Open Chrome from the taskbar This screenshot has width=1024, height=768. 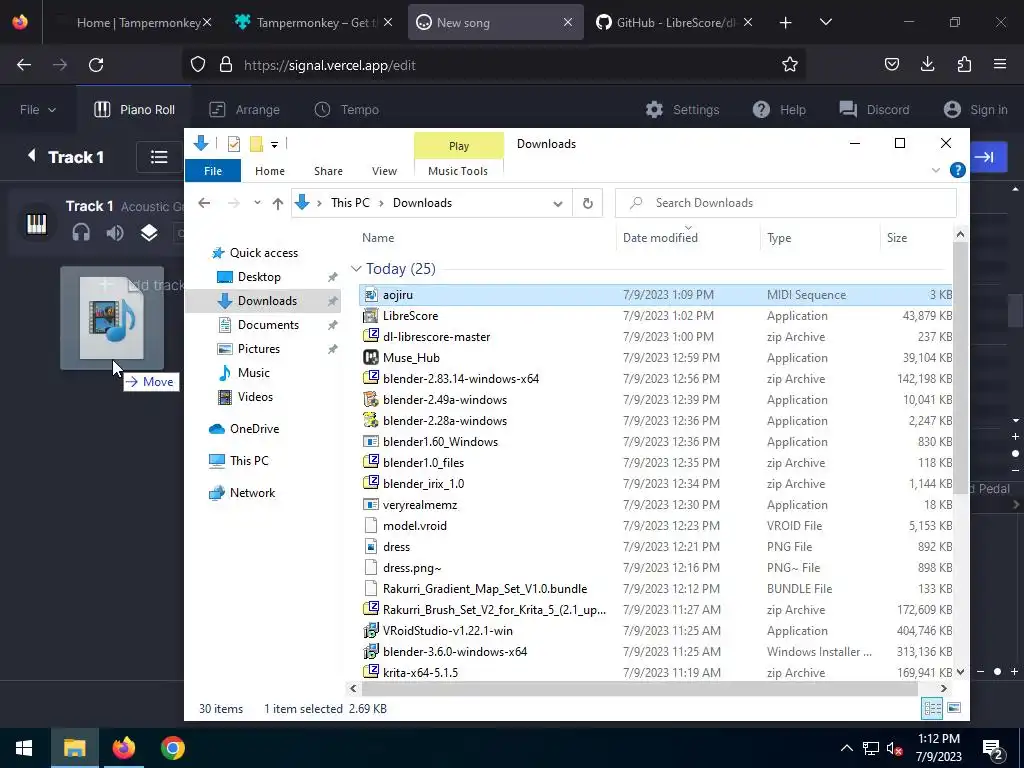coord(172,748)
